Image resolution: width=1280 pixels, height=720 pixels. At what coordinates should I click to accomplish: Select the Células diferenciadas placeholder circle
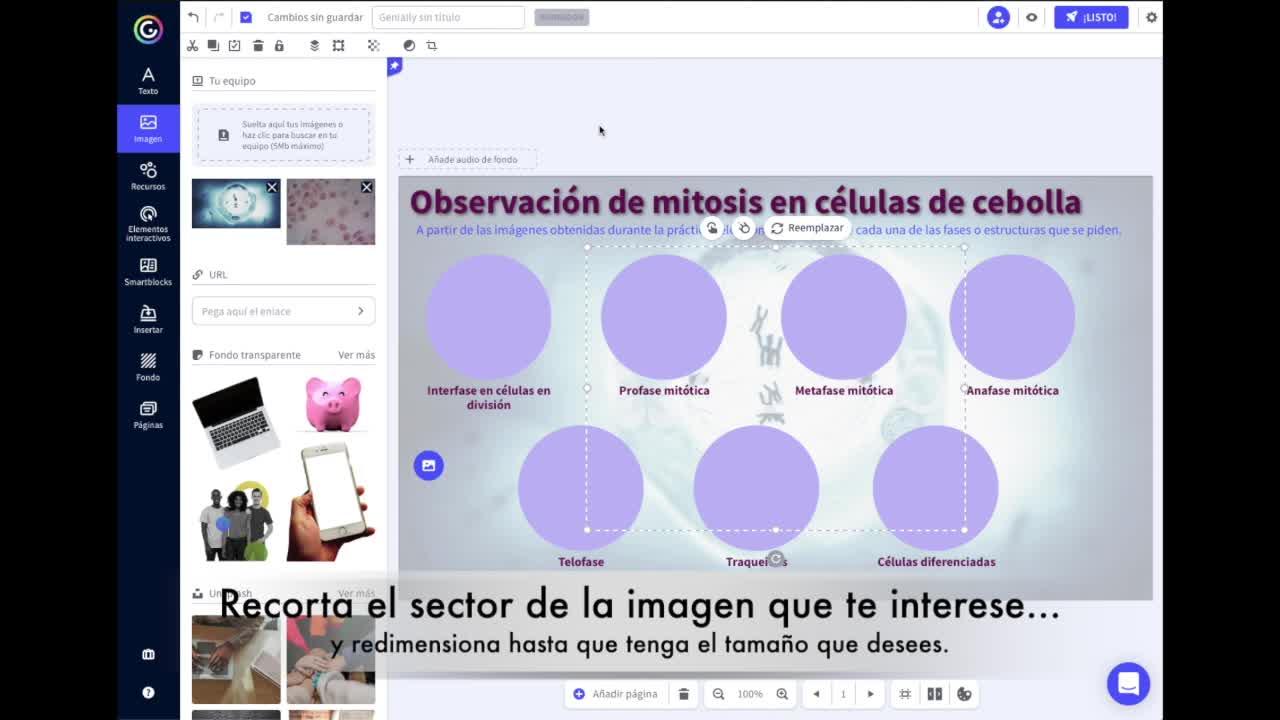936,488
